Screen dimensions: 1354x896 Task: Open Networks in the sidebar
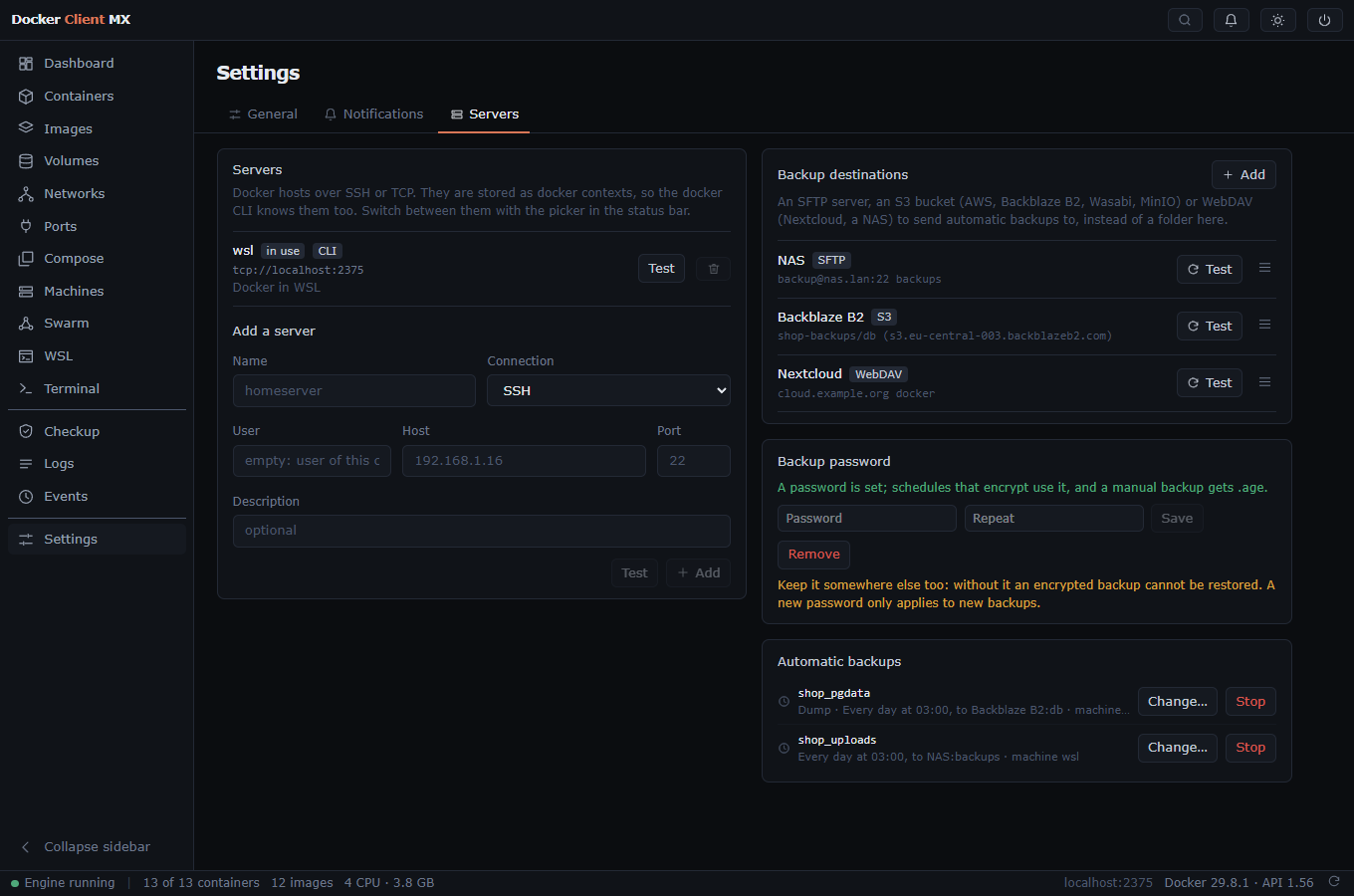97,194
